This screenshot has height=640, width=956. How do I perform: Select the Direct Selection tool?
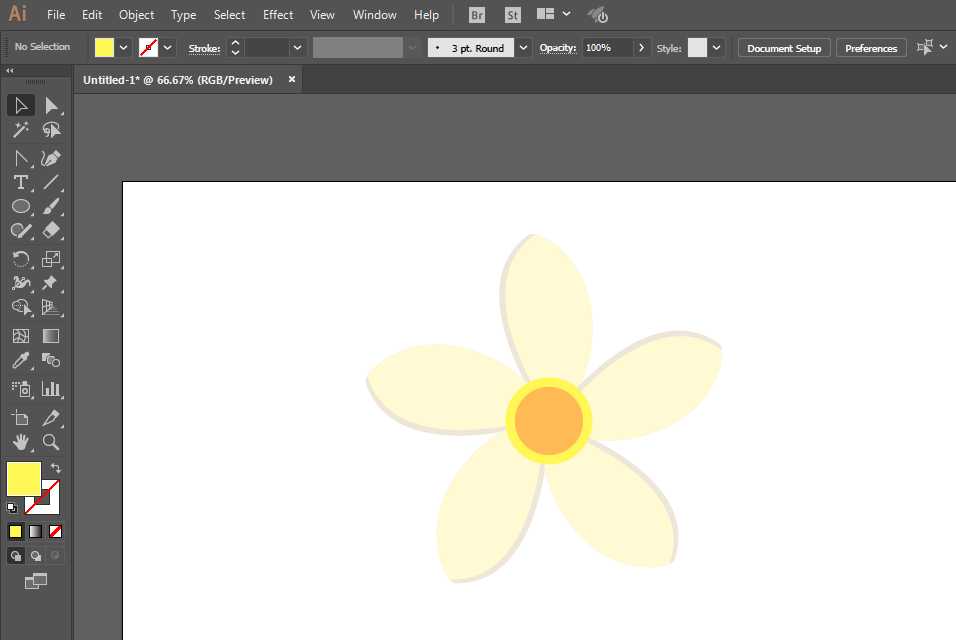(51, 105)
